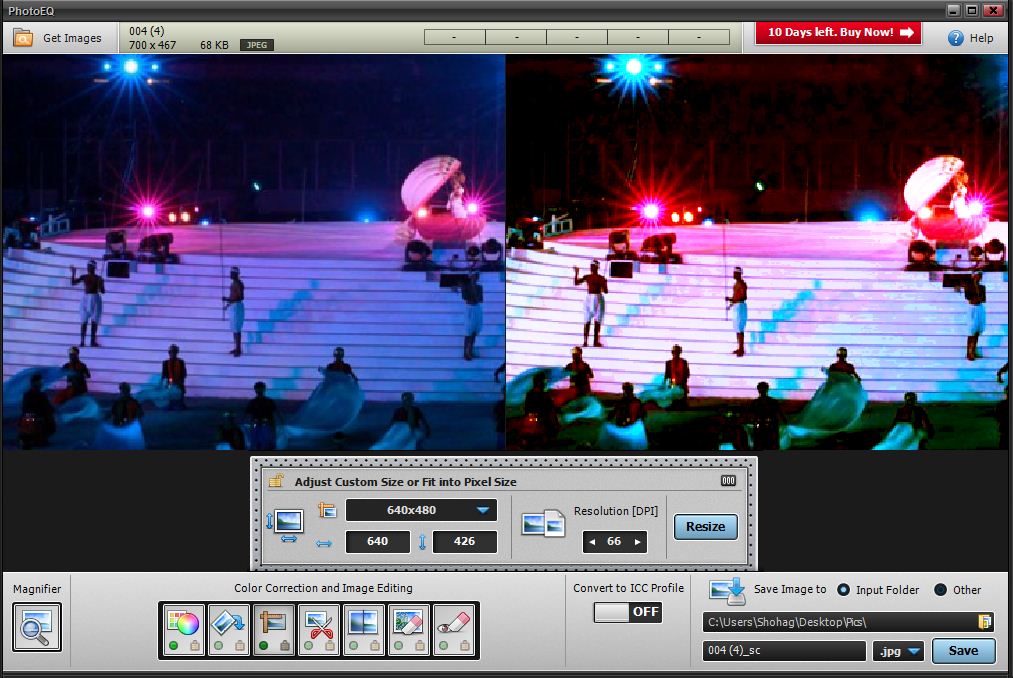Select the color wheel correction tool
This screenshot has width=1013, height=678.
(183, 625)
